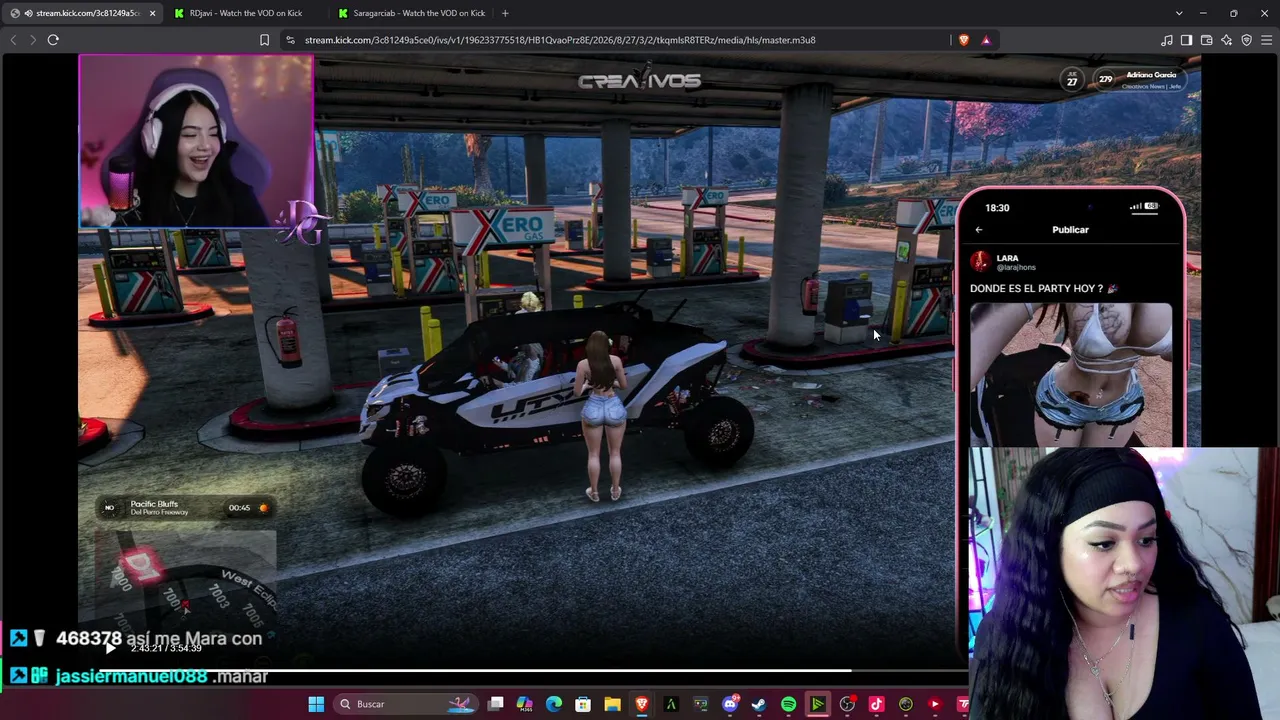Go forward with the forward arrow
The width and height of the screenshot is (1280, 720).
coord(32,40)
